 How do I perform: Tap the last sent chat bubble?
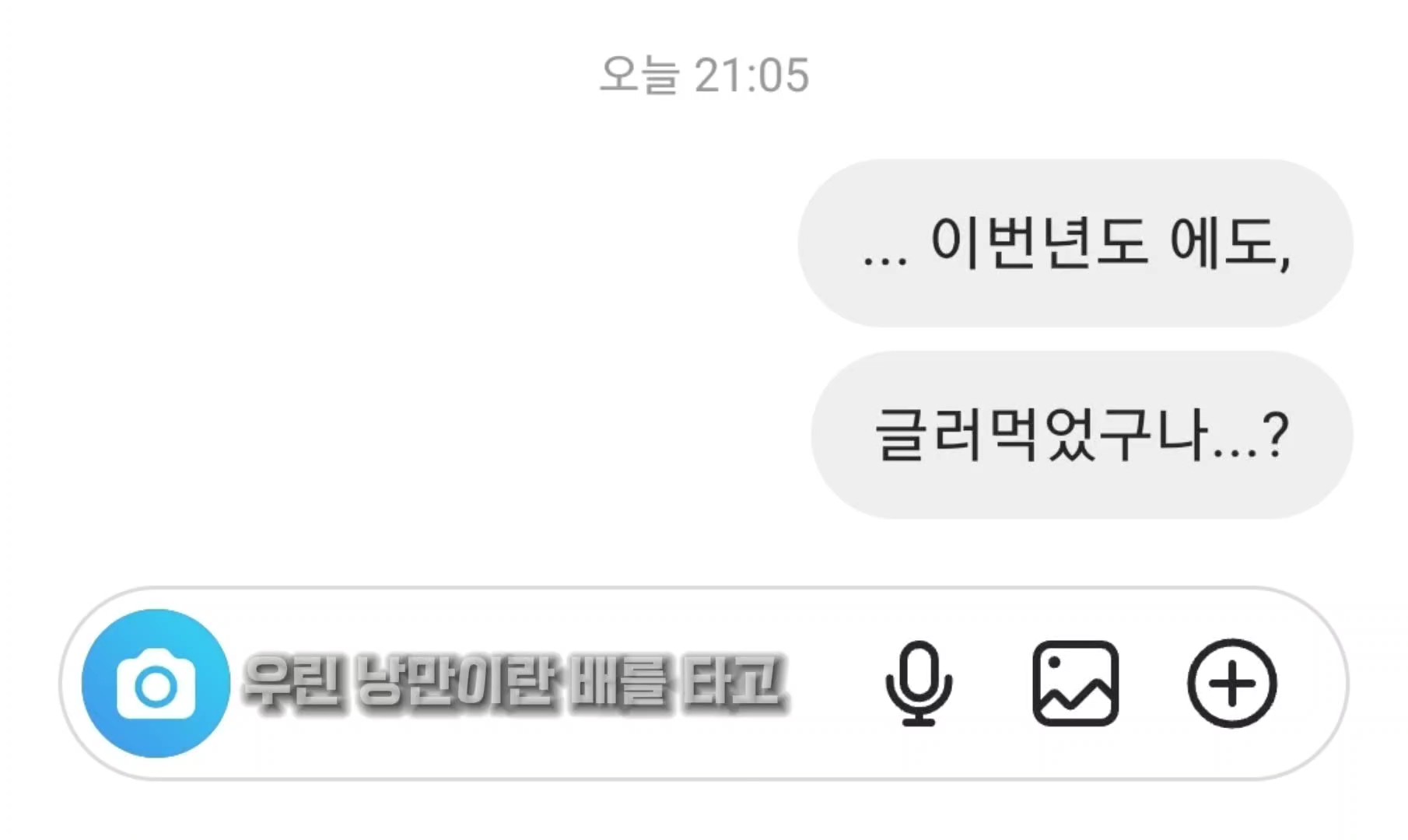pyautogui.click(x=1082, y=435)
